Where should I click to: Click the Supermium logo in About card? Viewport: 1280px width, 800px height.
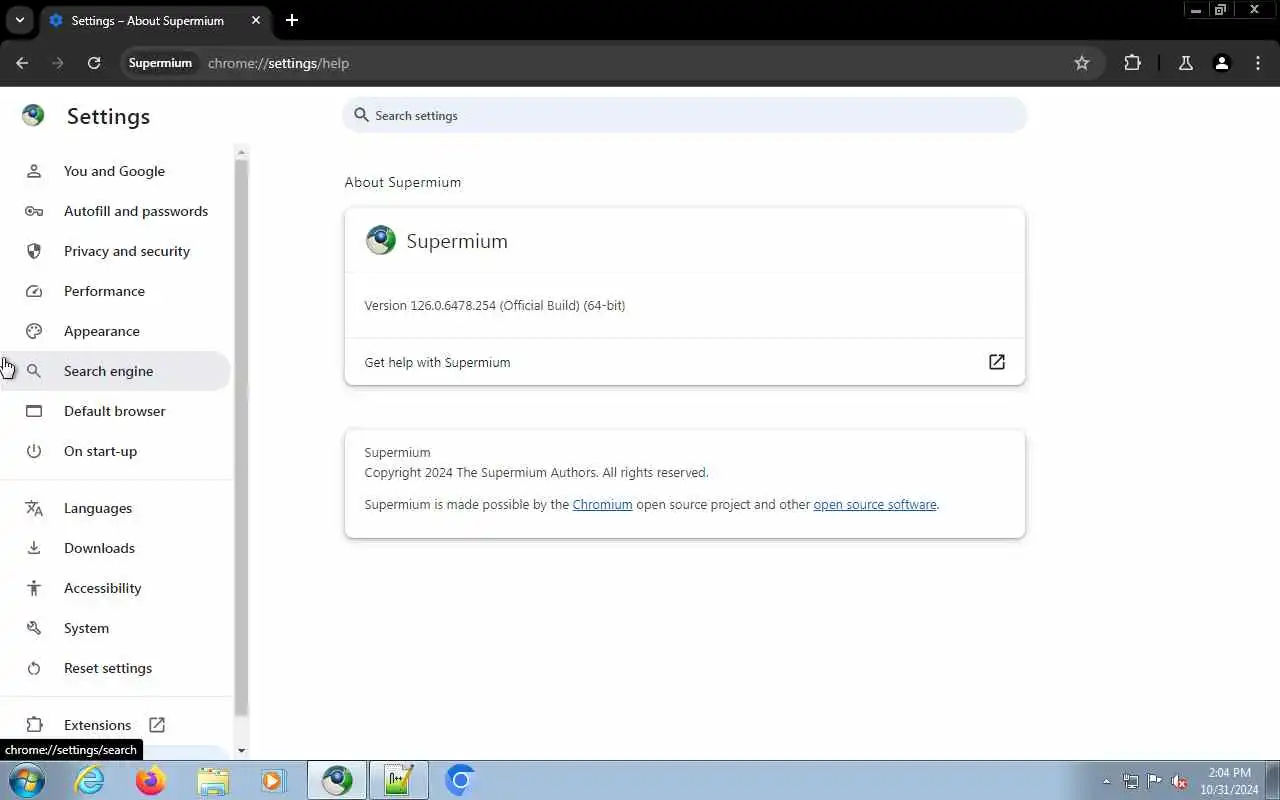click(381, 240)
